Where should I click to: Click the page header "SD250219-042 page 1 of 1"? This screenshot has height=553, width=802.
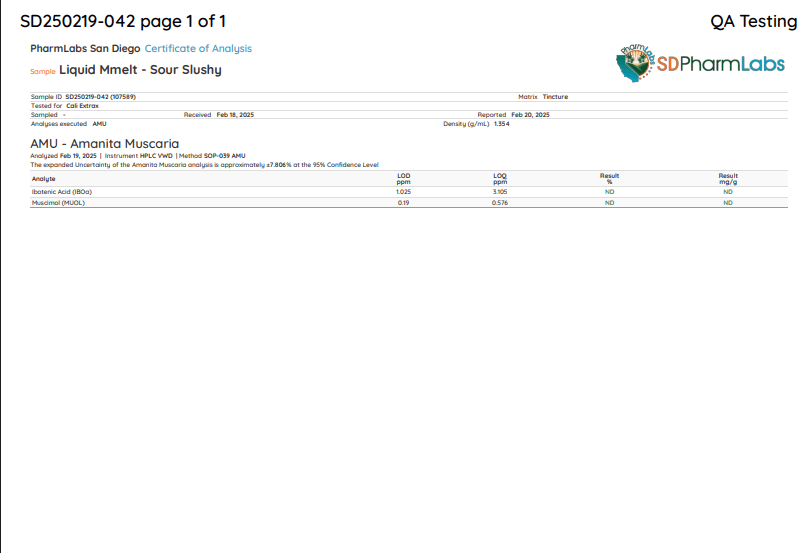(x=123, y=21)
